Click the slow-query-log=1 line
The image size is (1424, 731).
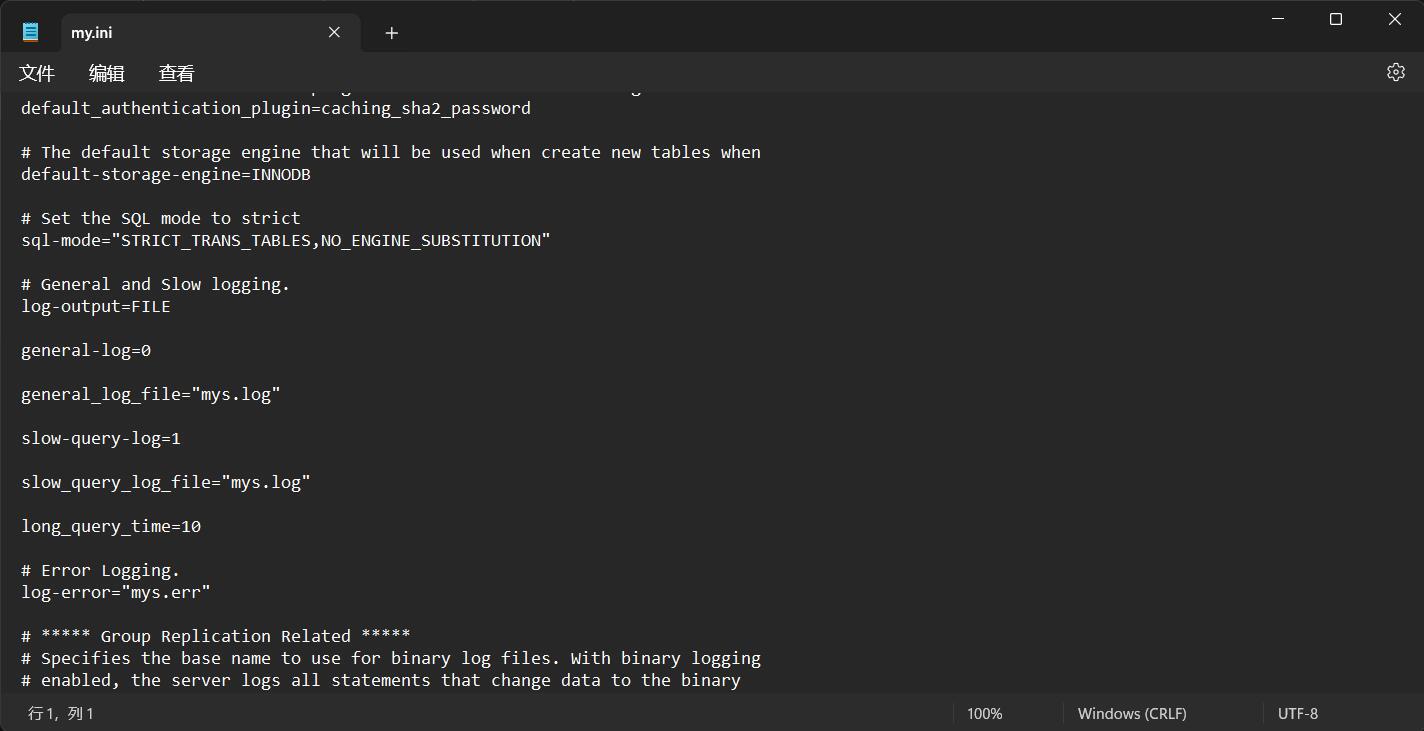(101, 438)
